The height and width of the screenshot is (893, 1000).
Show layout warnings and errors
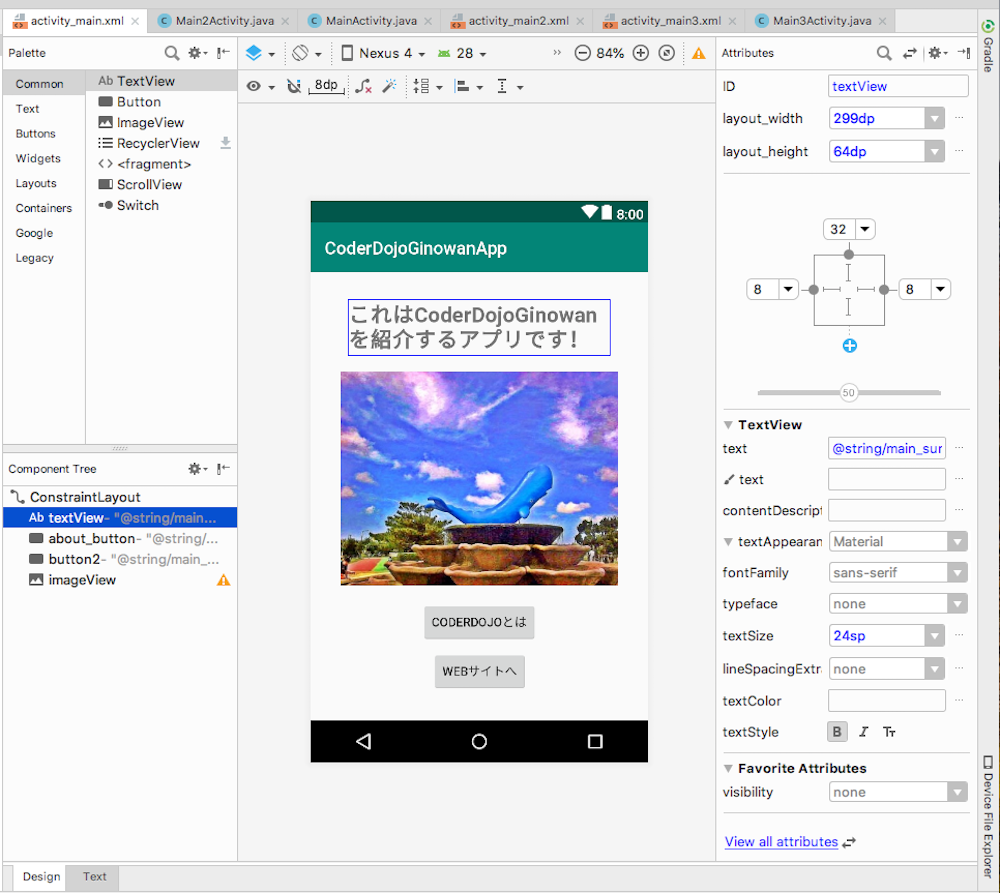point(699,54)
